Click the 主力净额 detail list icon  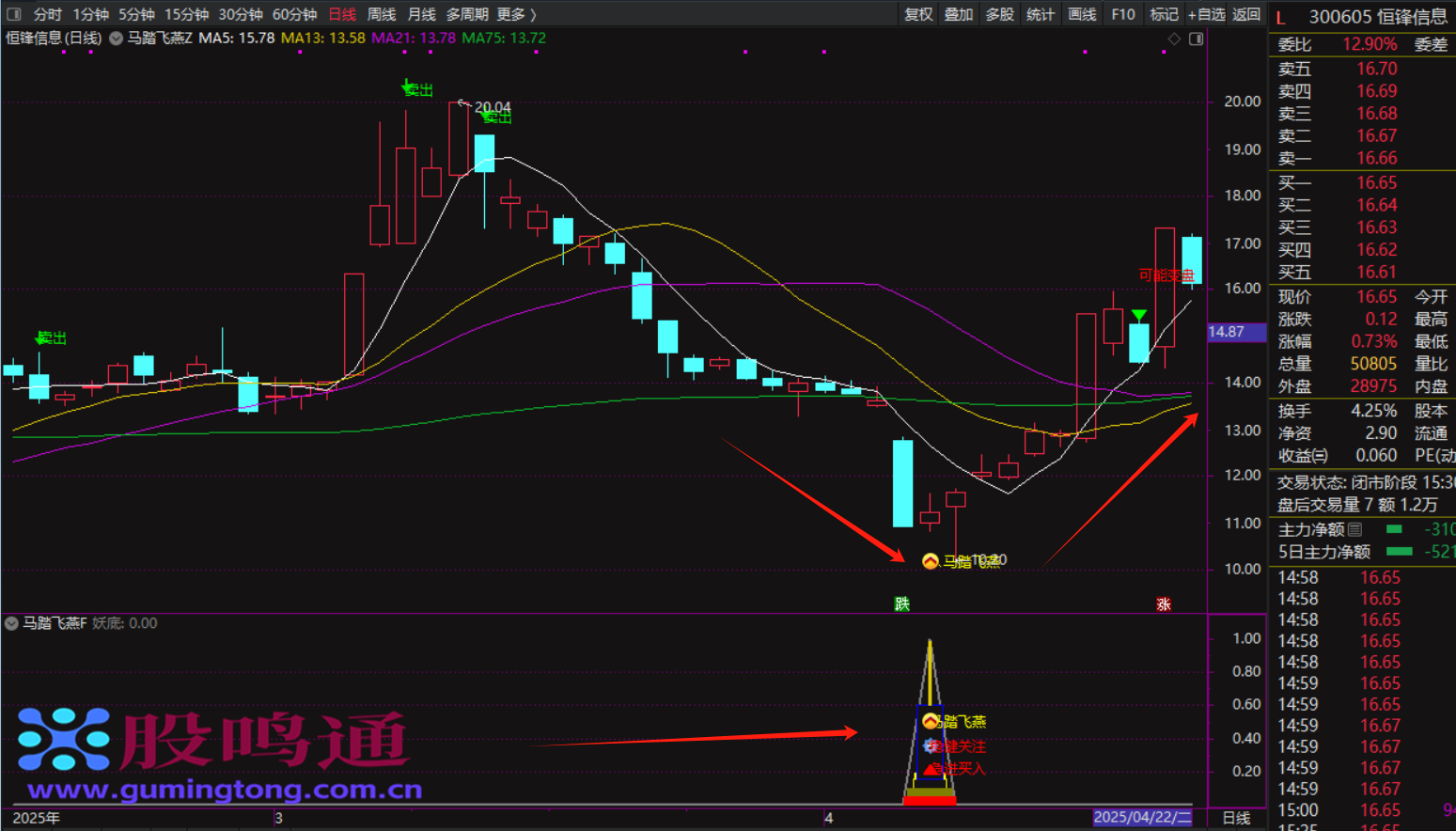click(x=1354, y=530)
